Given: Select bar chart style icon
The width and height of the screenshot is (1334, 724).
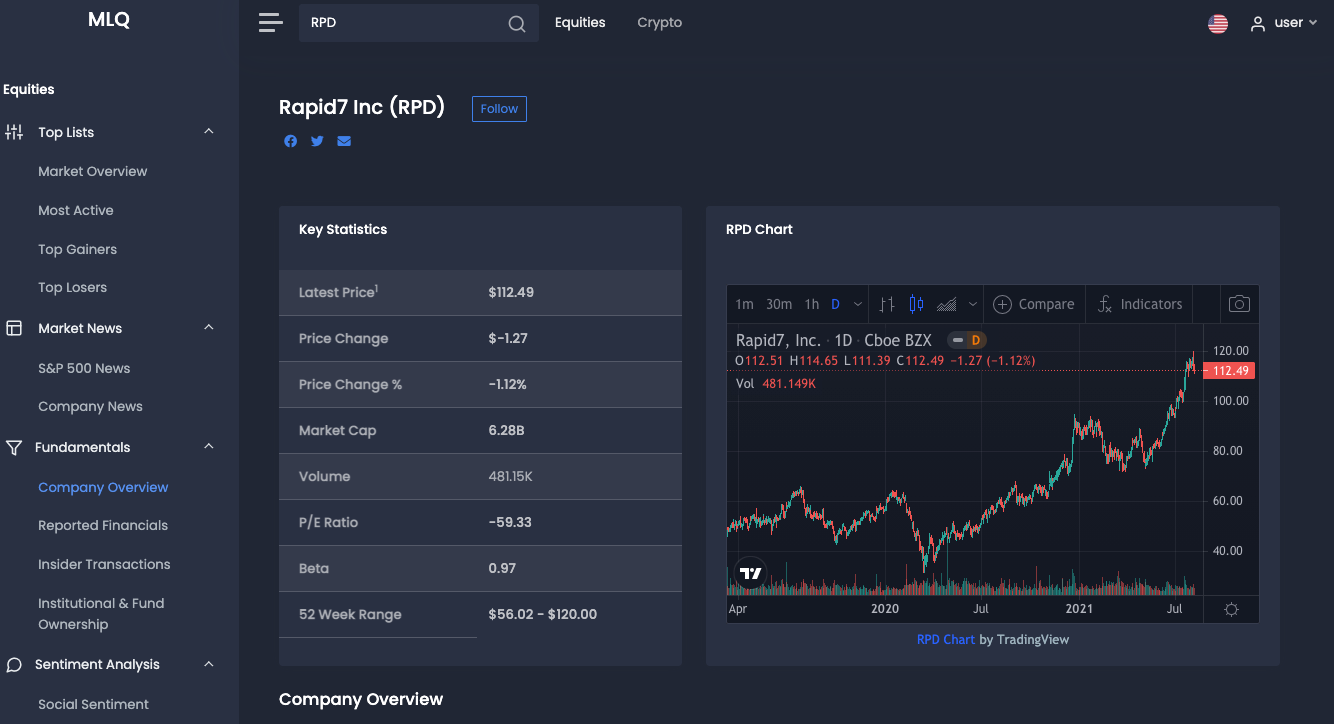Looking at the screenshot, I should point(886,304).
